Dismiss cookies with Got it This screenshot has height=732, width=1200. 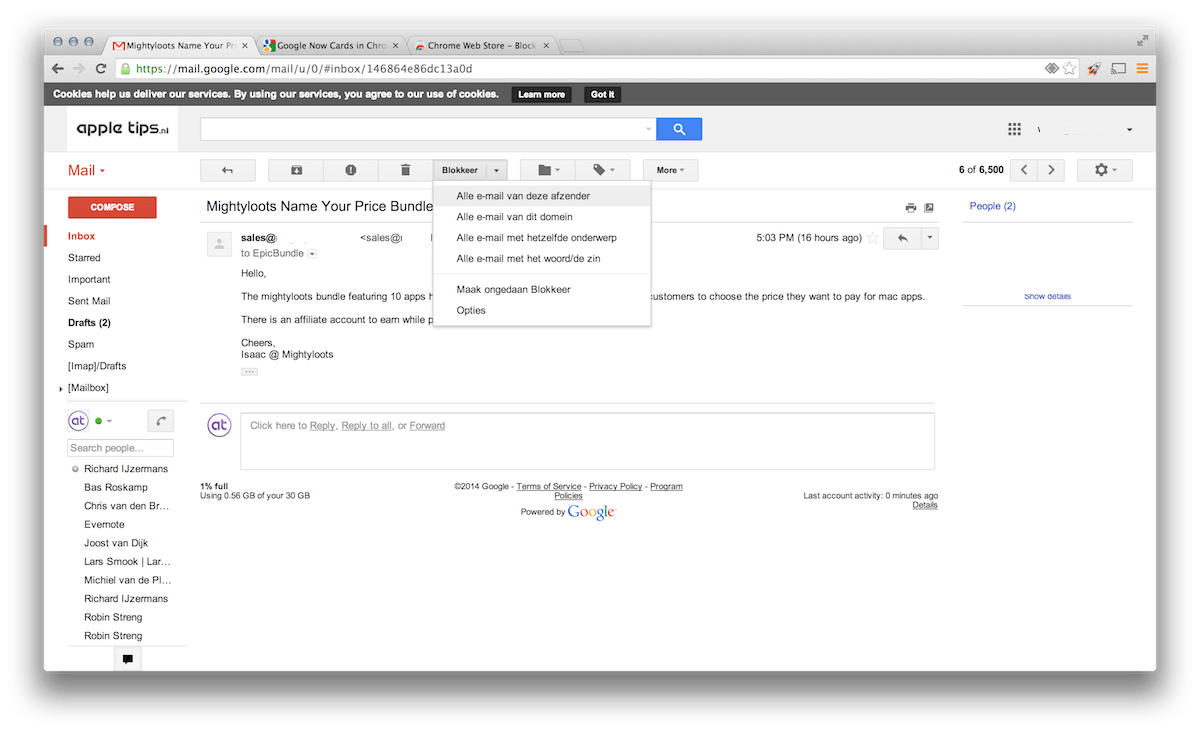click(x=602, y=94)
